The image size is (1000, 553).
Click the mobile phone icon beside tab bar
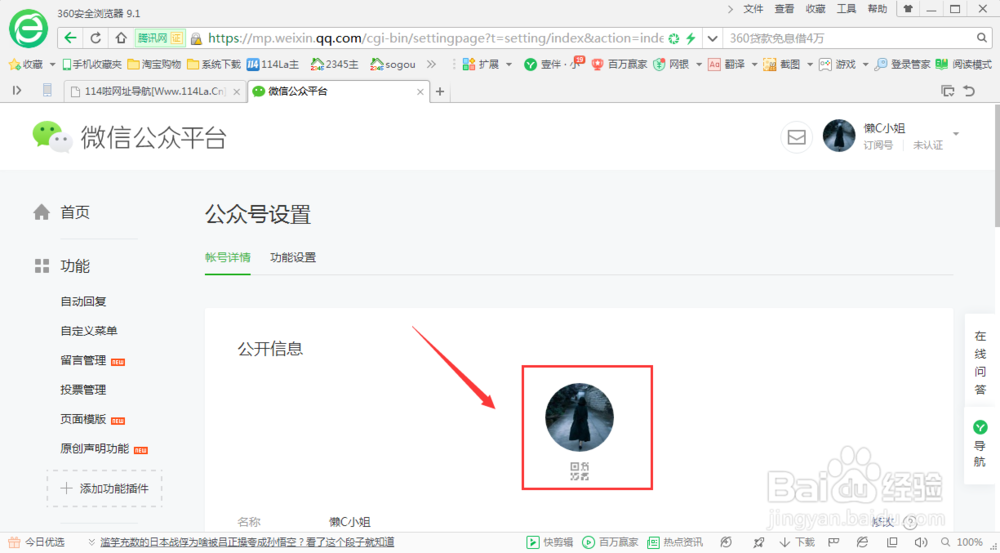point(47,91)
